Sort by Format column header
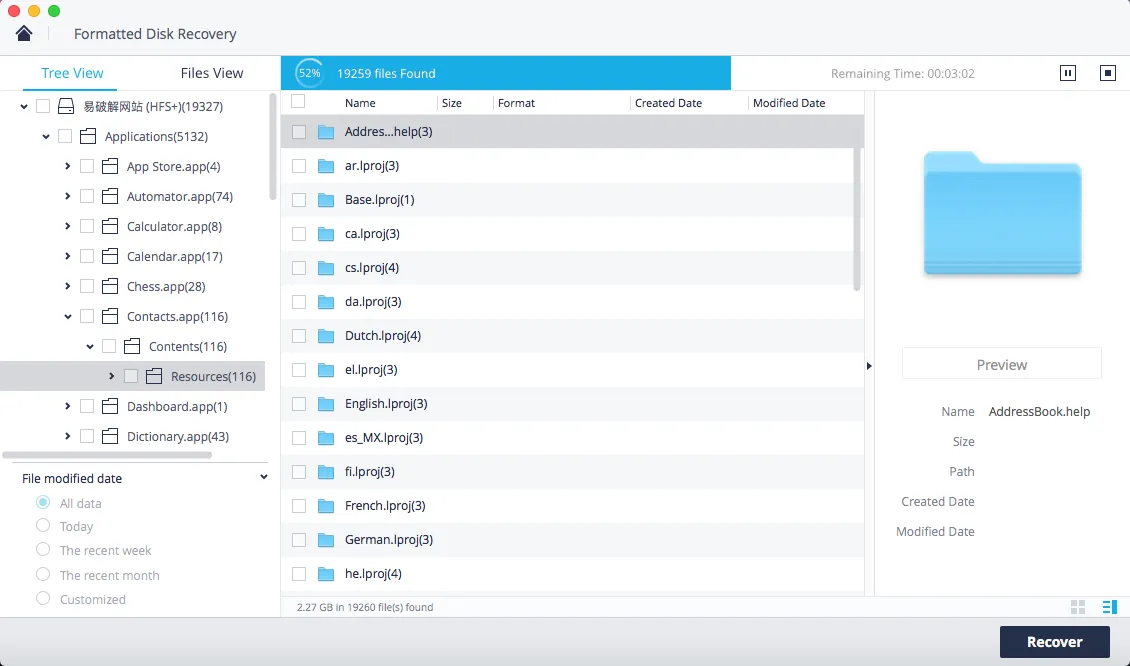1130x666 pixels. [x=516, y=103]
